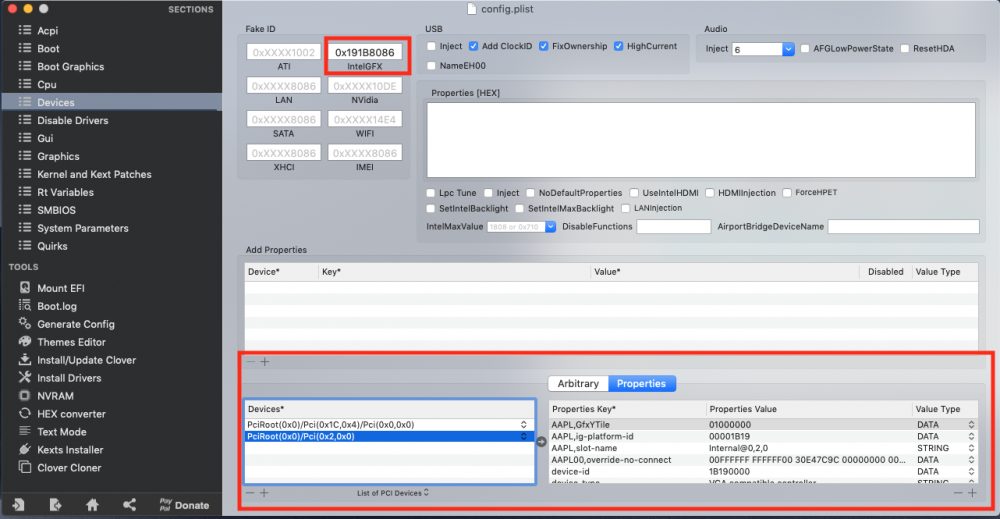Viewport: 1000px width, 519px height.
Task: Click the Install/Update Clover download icon
Action: [x=25, y=359]
